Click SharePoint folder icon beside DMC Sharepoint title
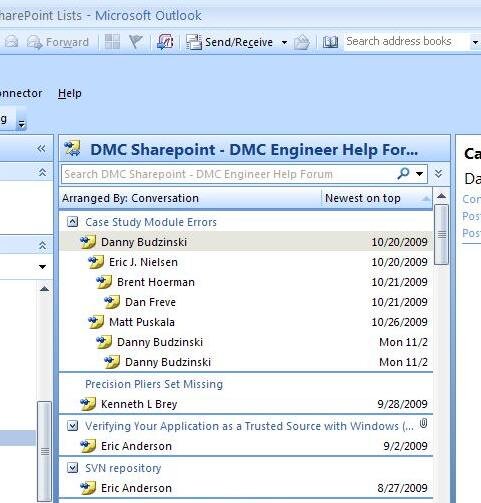 point(73,149)
